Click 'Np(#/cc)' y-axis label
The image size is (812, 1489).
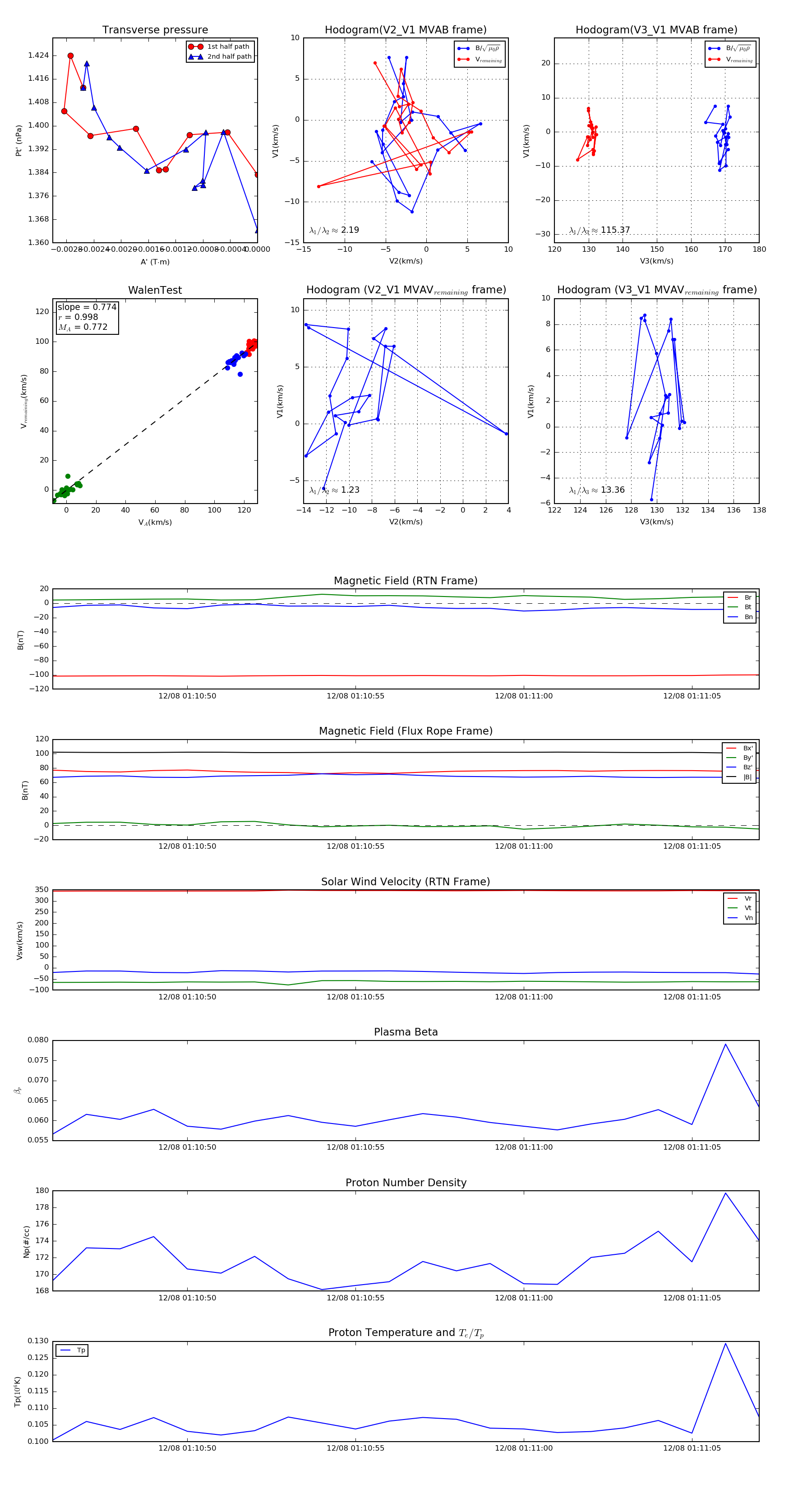point(26,1241)
